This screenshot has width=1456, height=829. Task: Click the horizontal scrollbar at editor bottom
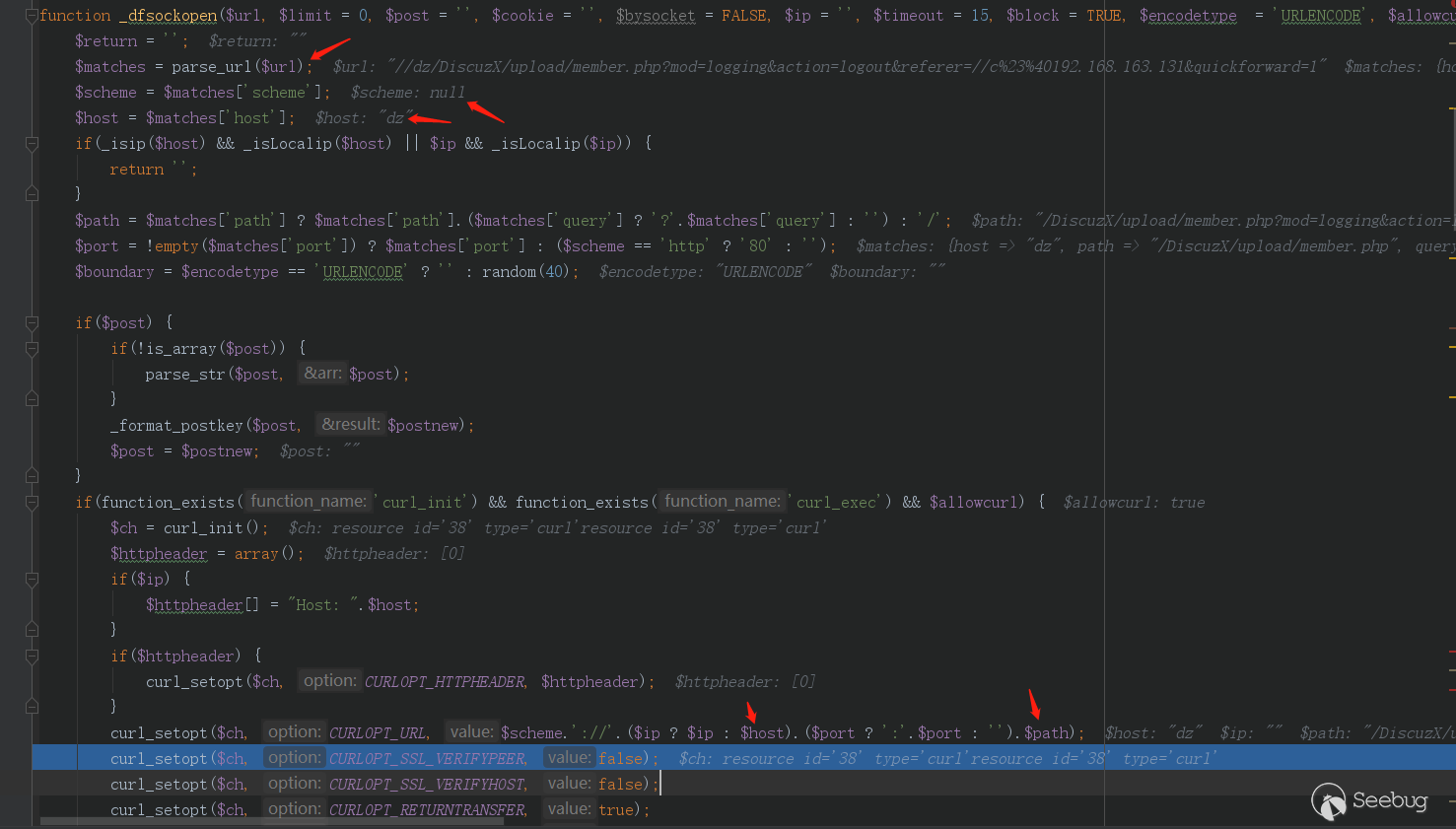[197, 821]
